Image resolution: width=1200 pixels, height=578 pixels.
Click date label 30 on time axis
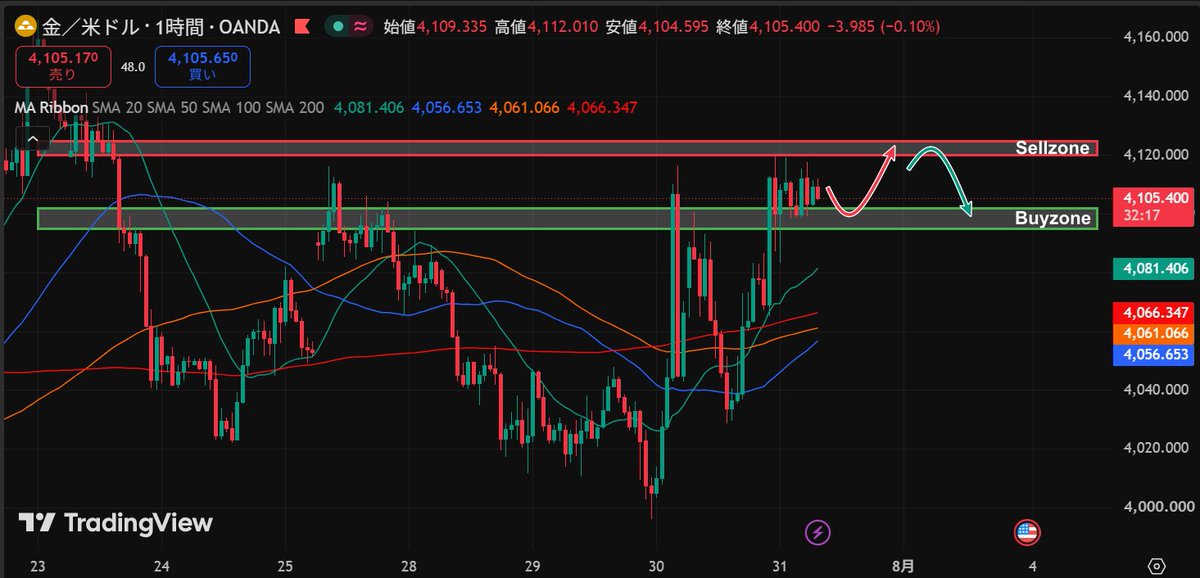(656, 566)
